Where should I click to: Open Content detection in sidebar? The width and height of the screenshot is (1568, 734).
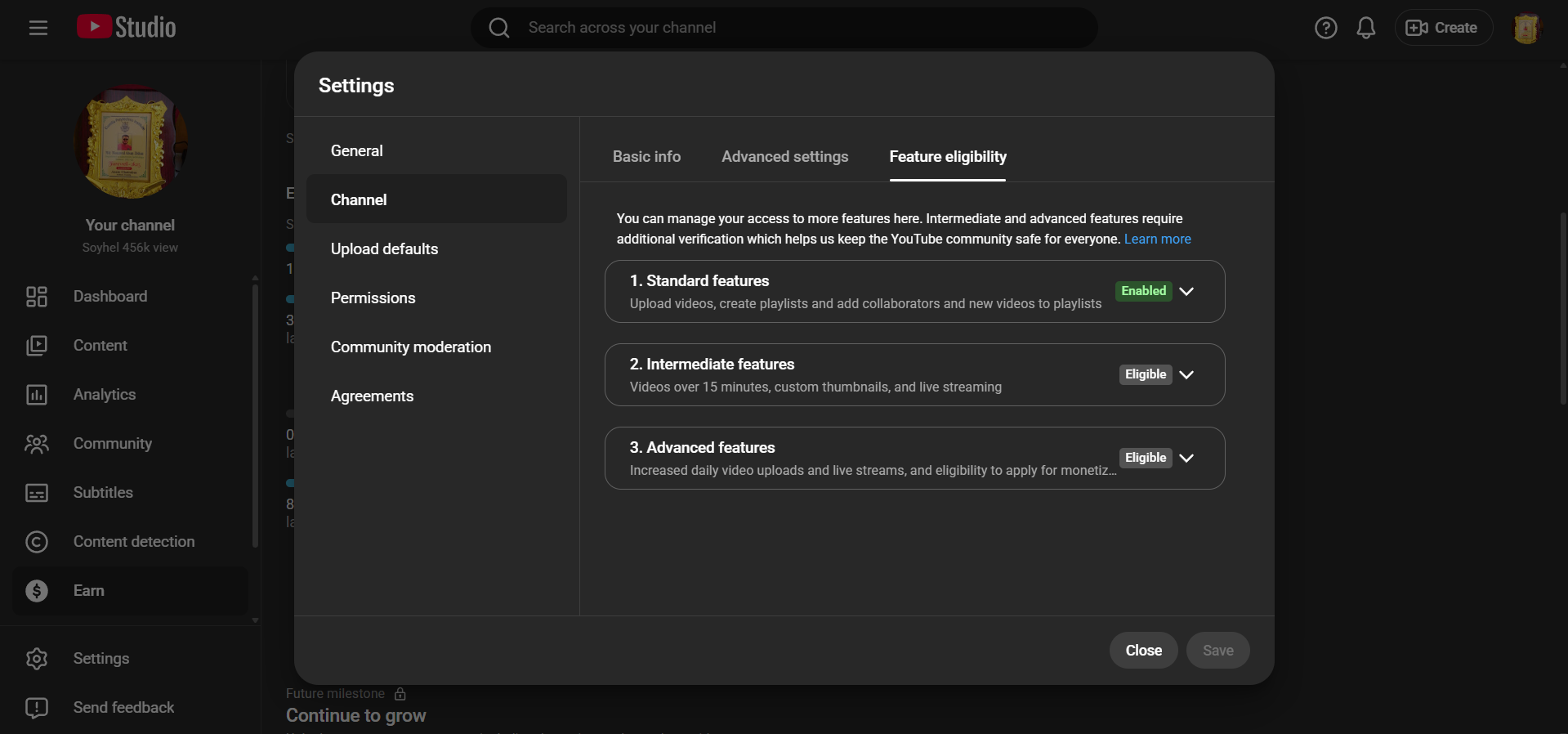[x=133, y=542]
